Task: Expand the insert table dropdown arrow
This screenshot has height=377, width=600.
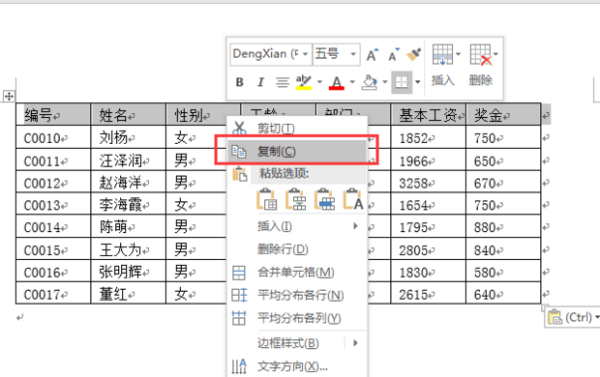Action: 458,54
